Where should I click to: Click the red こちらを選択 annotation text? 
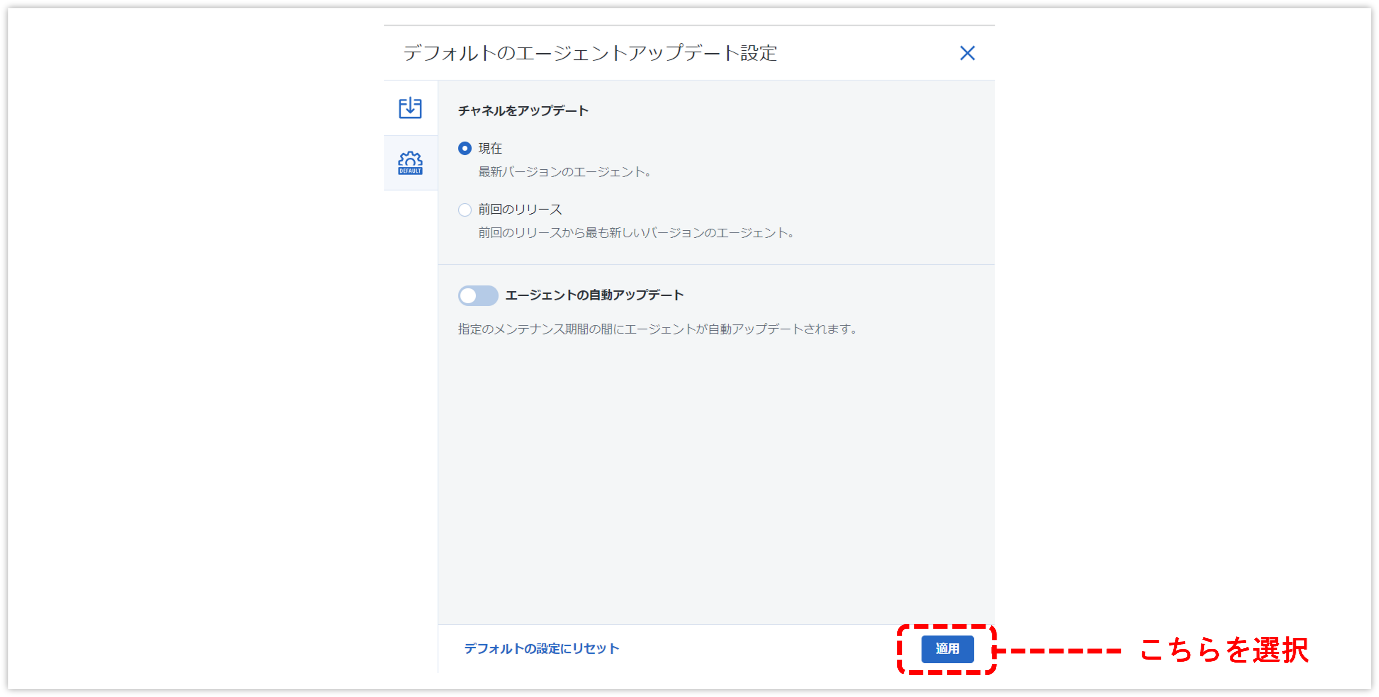click(1224, 650)
